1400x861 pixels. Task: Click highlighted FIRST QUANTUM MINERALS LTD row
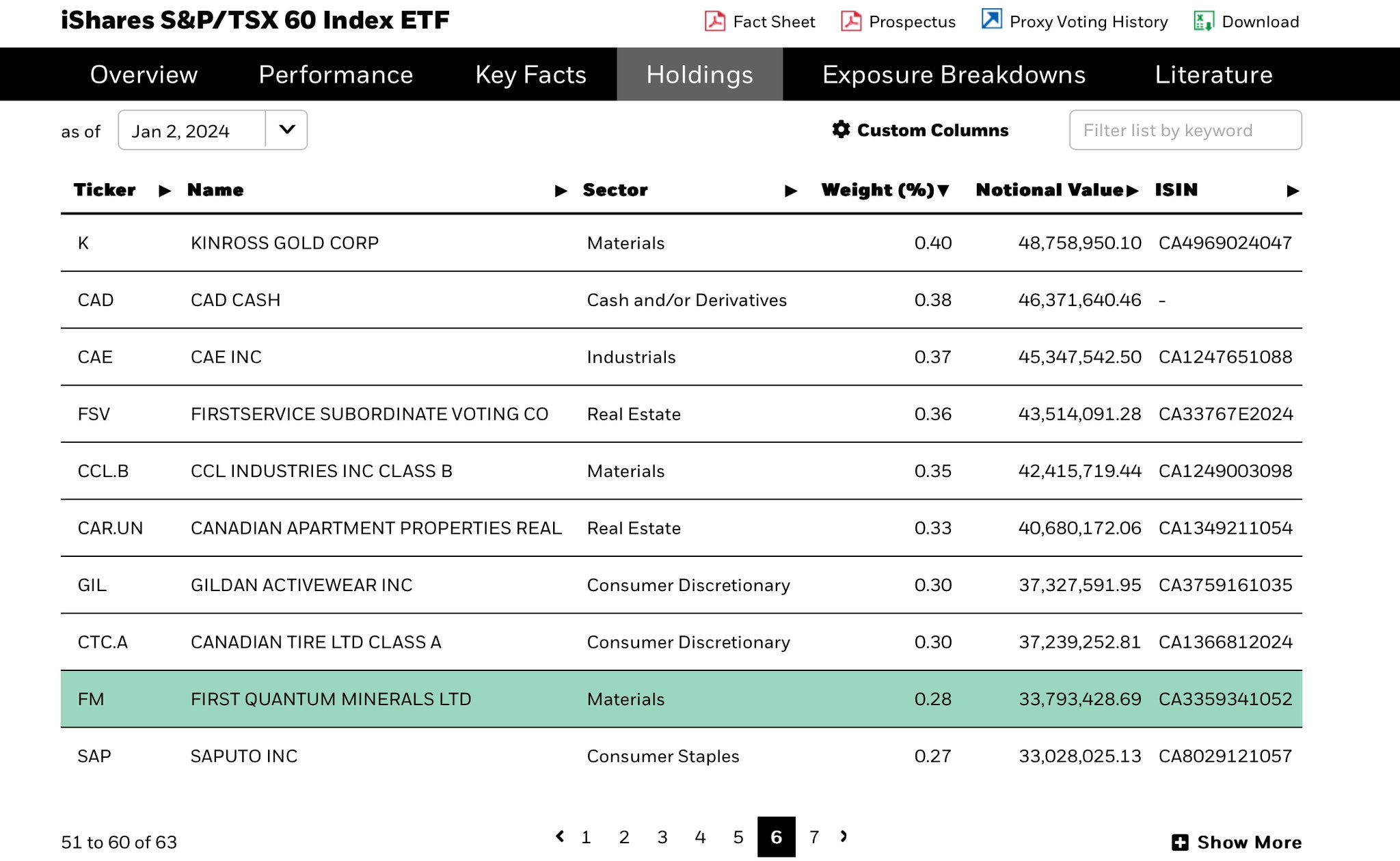click(682, 699)
